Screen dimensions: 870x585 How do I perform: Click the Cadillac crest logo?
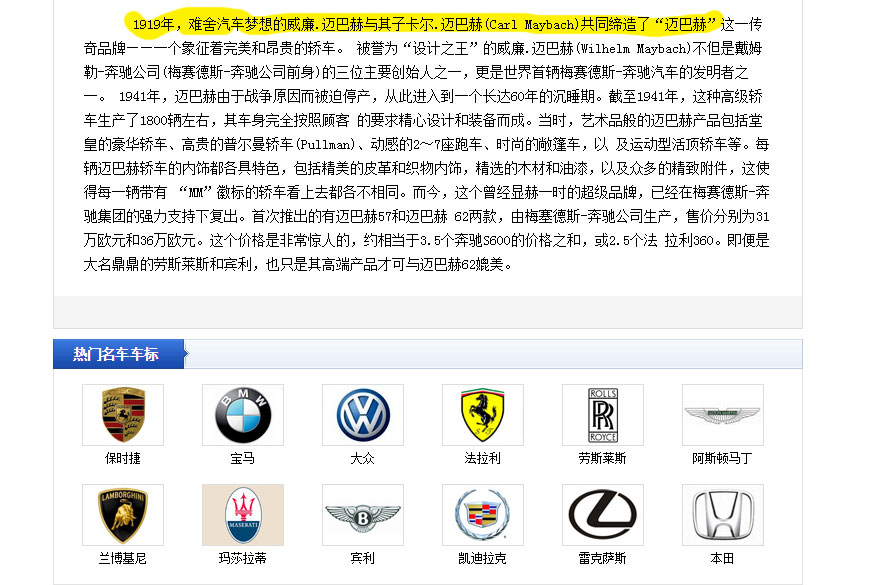click(482, 515)
